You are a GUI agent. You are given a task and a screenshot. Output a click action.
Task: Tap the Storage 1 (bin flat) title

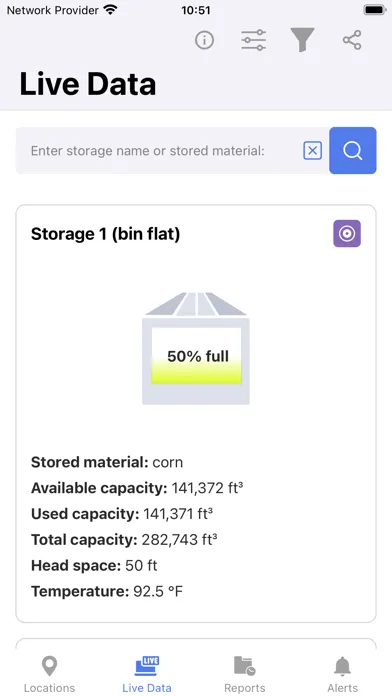point(106,234)
